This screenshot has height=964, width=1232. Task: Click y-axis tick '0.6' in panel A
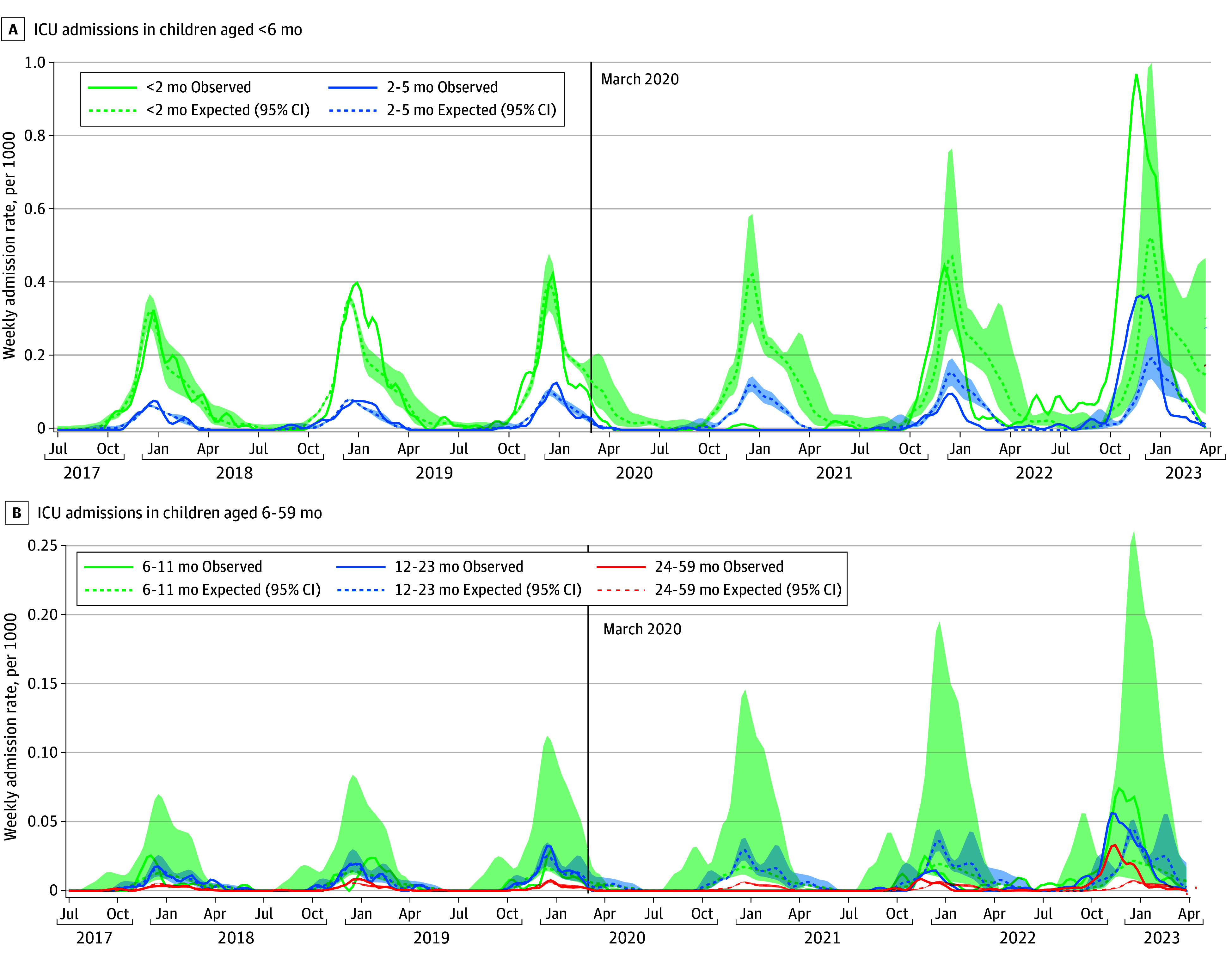click(x=35, y=209)
